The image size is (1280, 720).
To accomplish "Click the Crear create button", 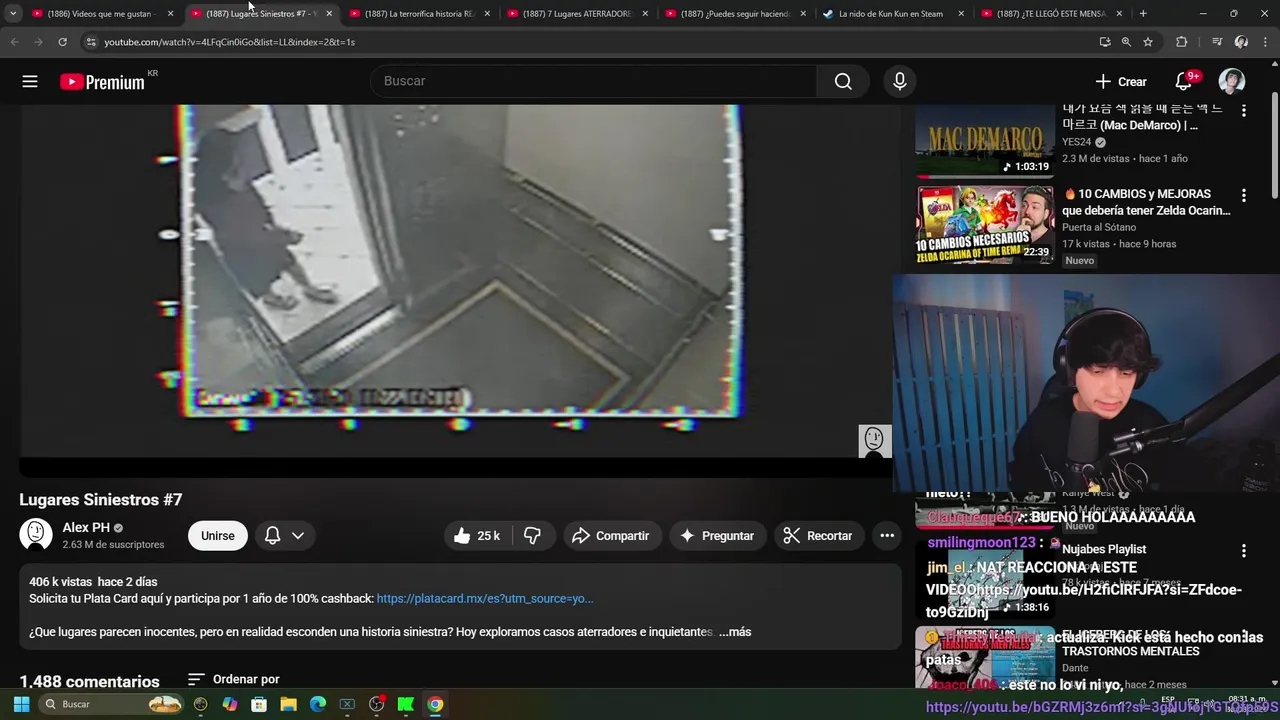I will click(1121, 82).
